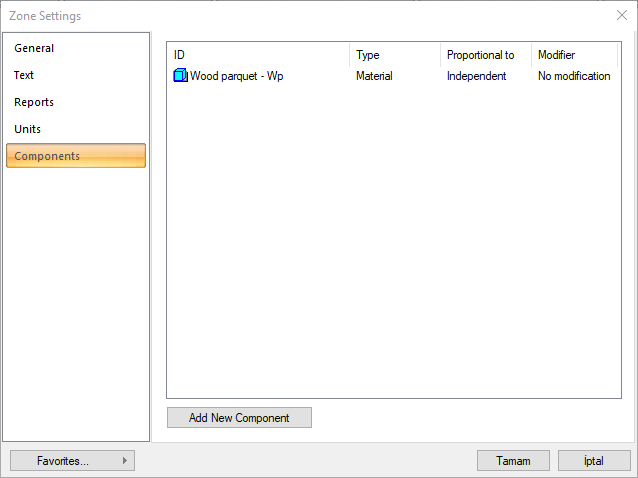The image size is (638, 478).
Task: Open the General settings page
Action: pyautogui.click(x=34, y=48)
